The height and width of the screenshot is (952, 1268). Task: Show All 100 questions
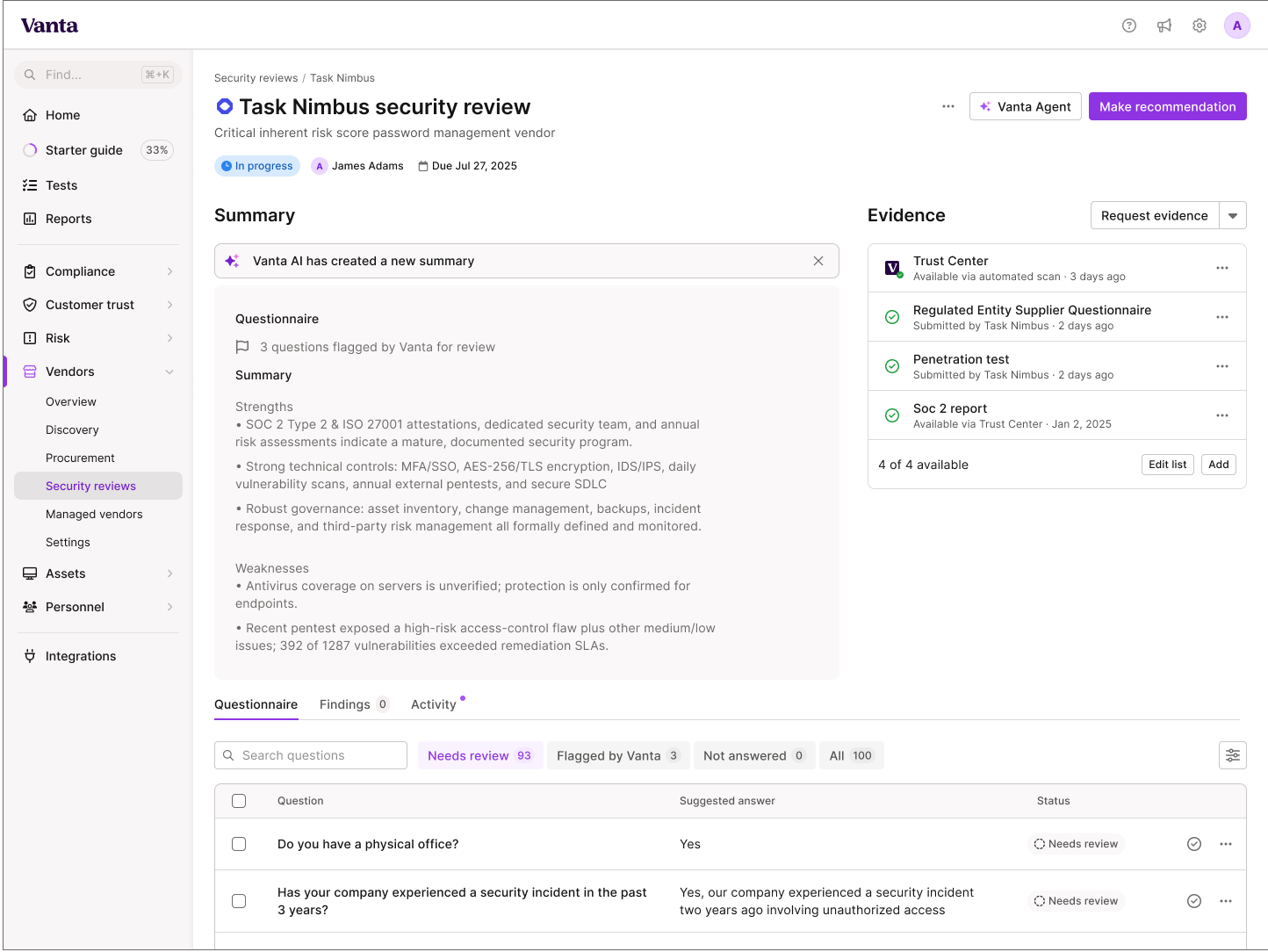(851, 755)
